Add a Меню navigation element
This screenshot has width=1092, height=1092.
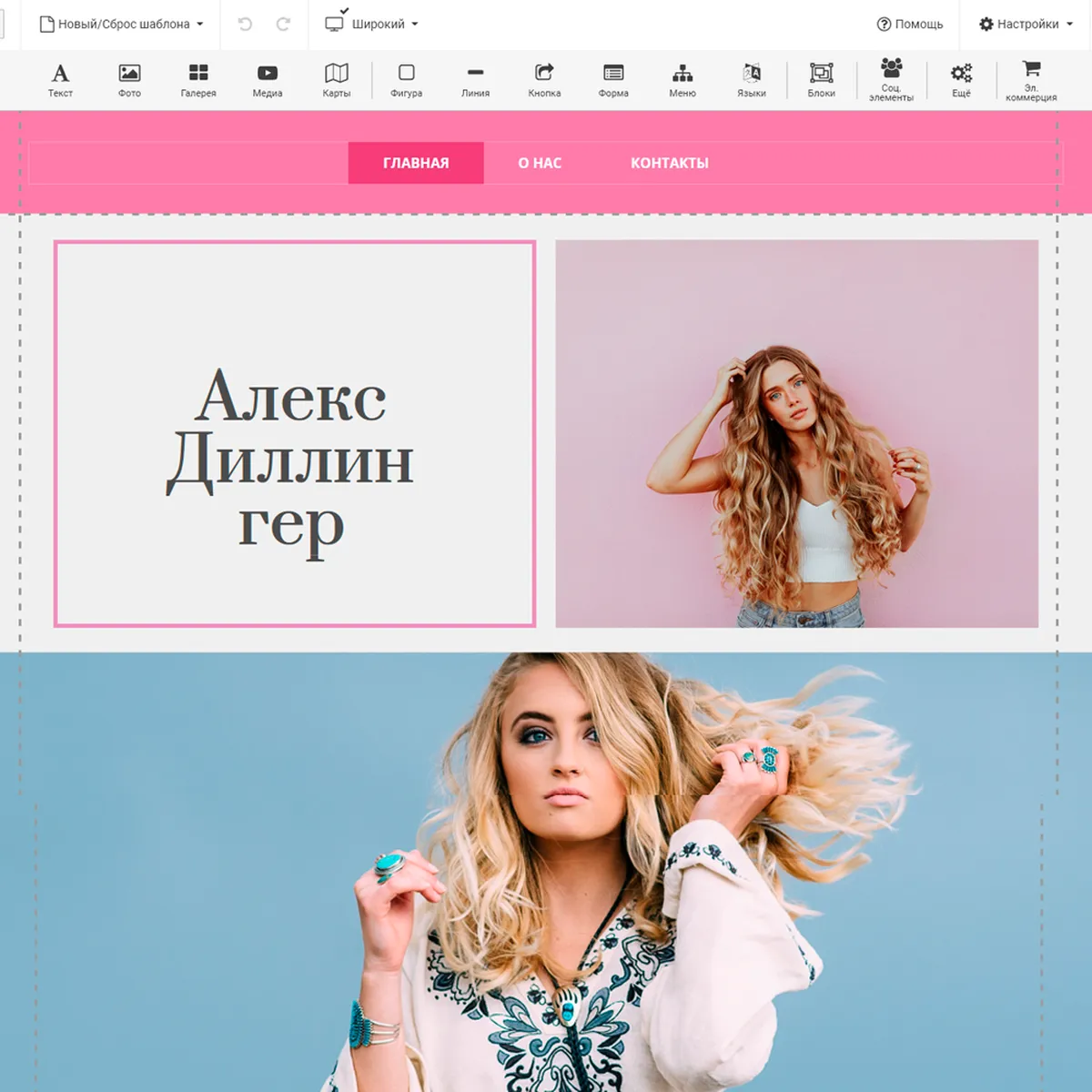coord(682,80)
